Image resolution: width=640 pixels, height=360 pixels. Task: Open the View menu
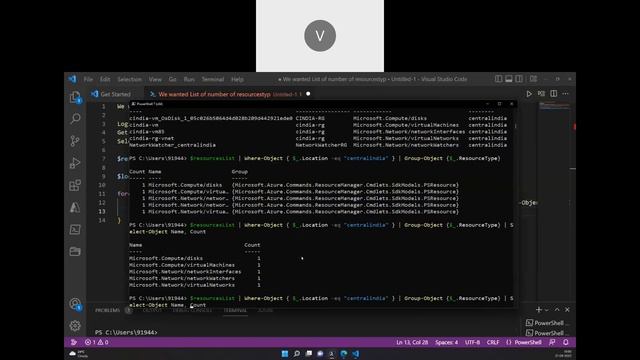(155, 79)
